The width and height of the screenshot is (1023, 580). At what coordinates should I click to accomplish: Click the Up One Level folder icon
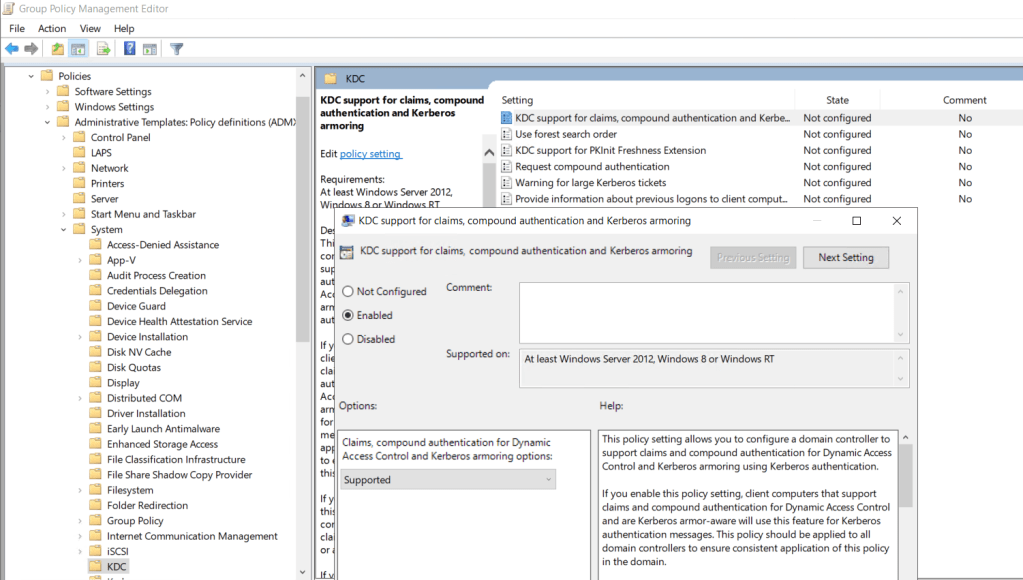[58, 49]
